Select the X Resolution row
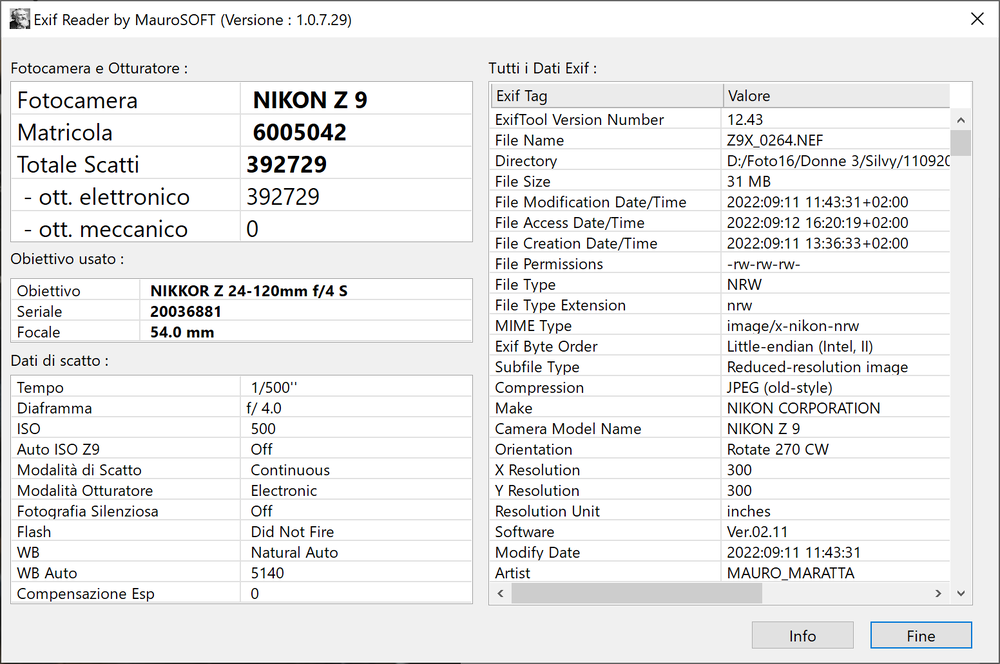 [x=720, y=470]
